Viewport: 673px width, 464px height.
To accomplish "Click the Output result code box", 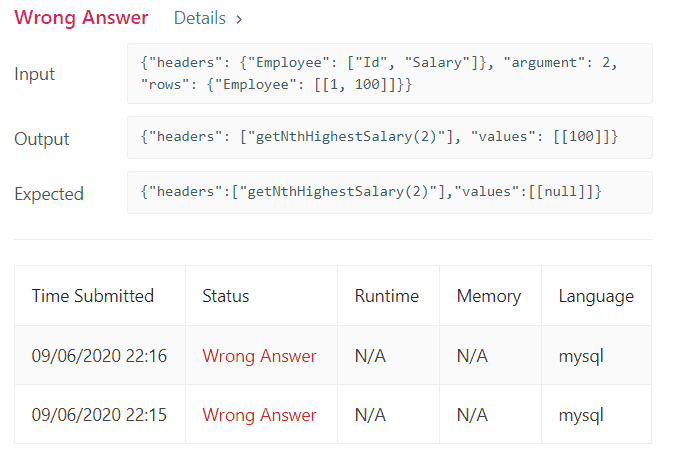I will click(389, 137).
